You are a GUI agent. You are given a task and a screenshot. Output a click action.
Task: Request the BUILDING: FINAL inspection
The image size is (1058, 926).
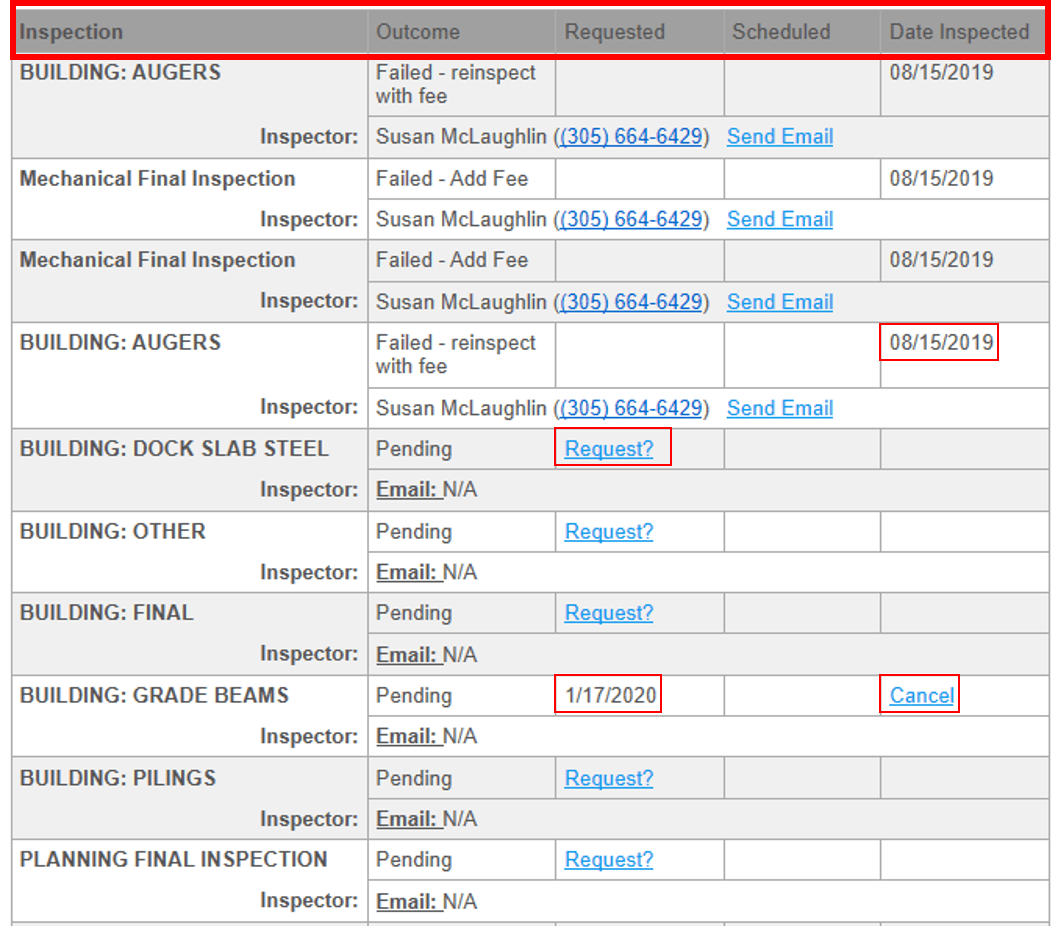click(x=608, y=612)
